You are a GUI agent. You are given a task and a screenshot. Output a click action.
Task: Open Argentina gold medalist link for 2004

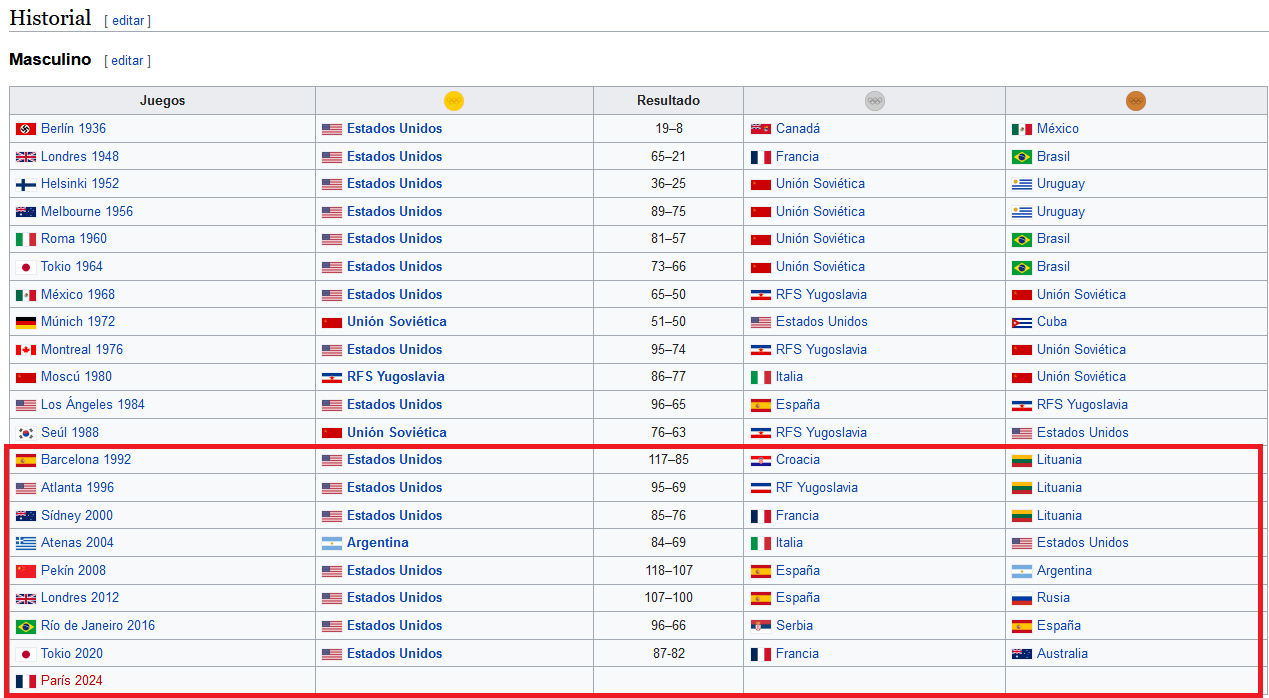point(378,543)
